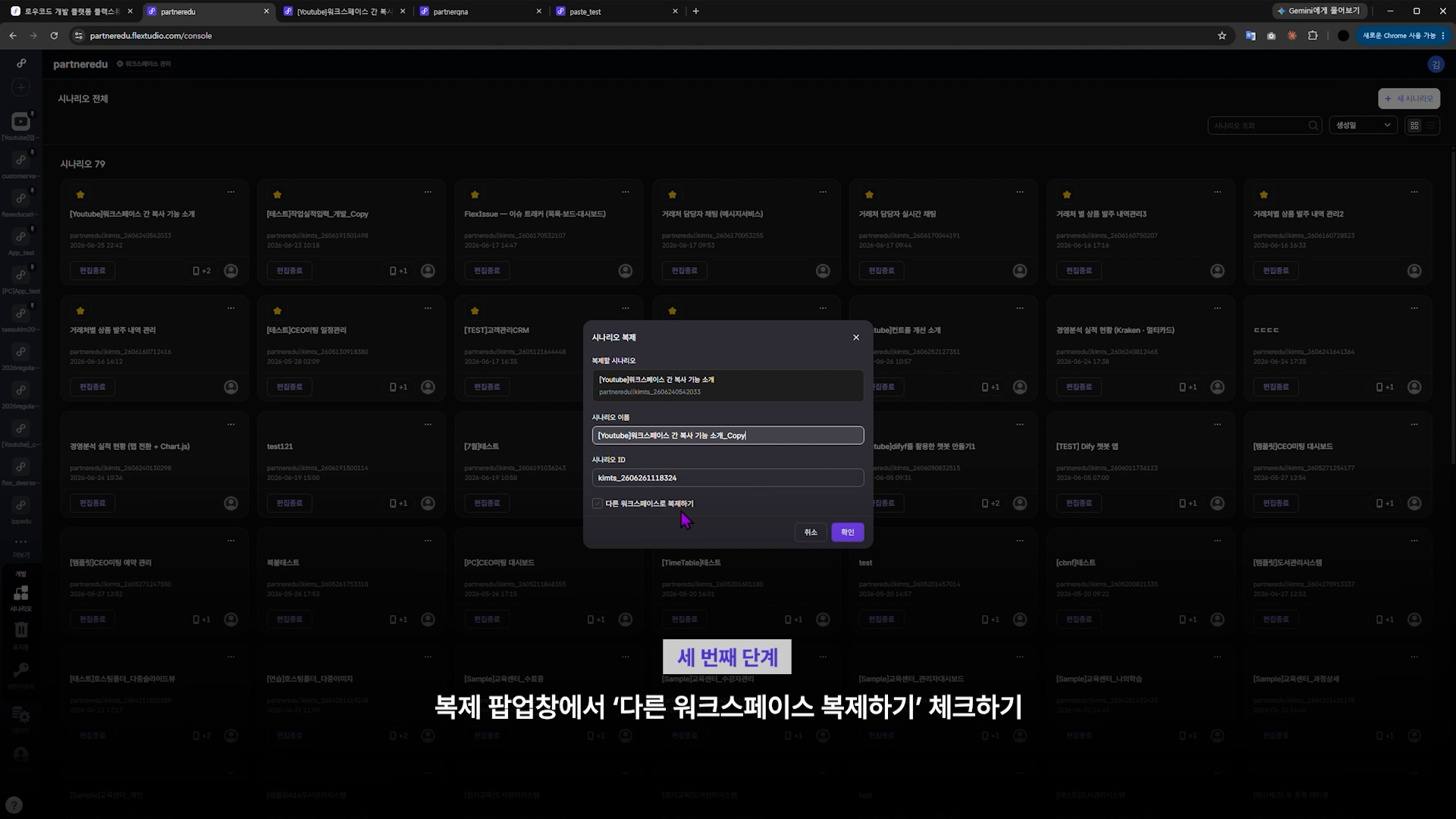Bookmark this page with star icon
Viewport: 1456px width, 819px height.
tap(1222, 36)
